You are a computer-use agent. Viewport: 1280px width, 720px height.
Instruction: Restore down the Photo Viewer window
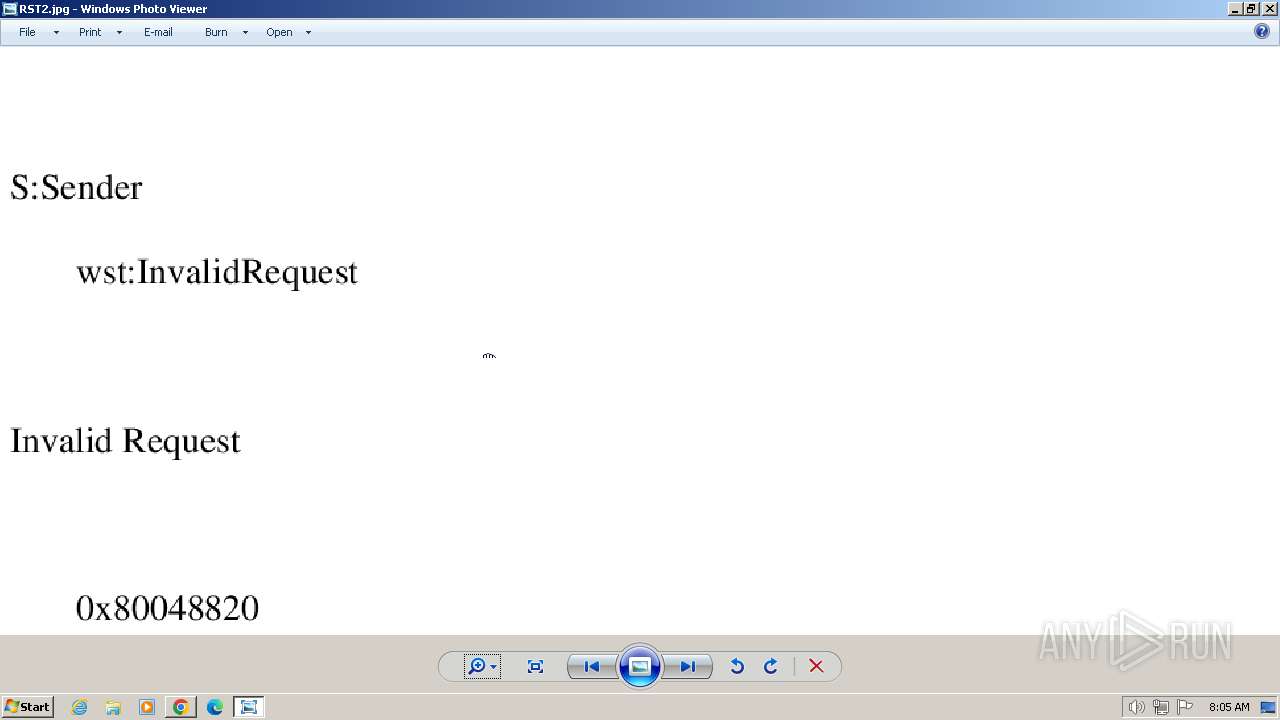coord(1251,9)
